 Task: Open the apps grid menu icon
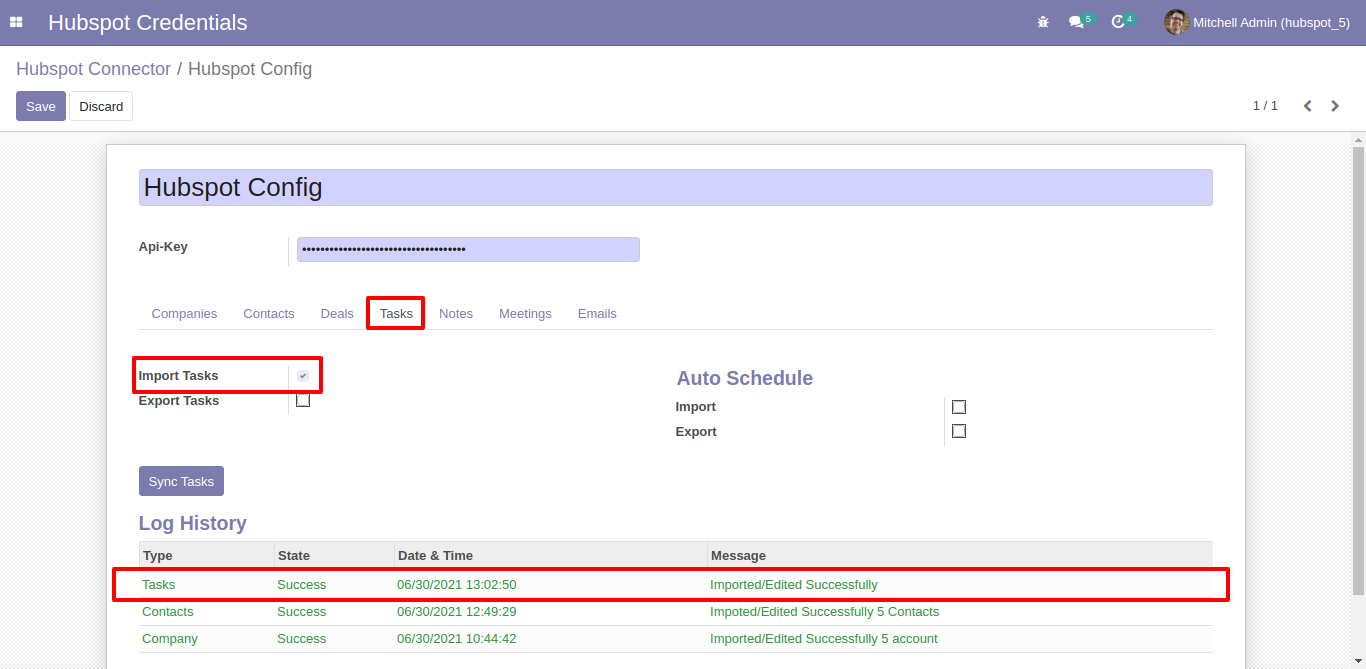pos(16,22)
